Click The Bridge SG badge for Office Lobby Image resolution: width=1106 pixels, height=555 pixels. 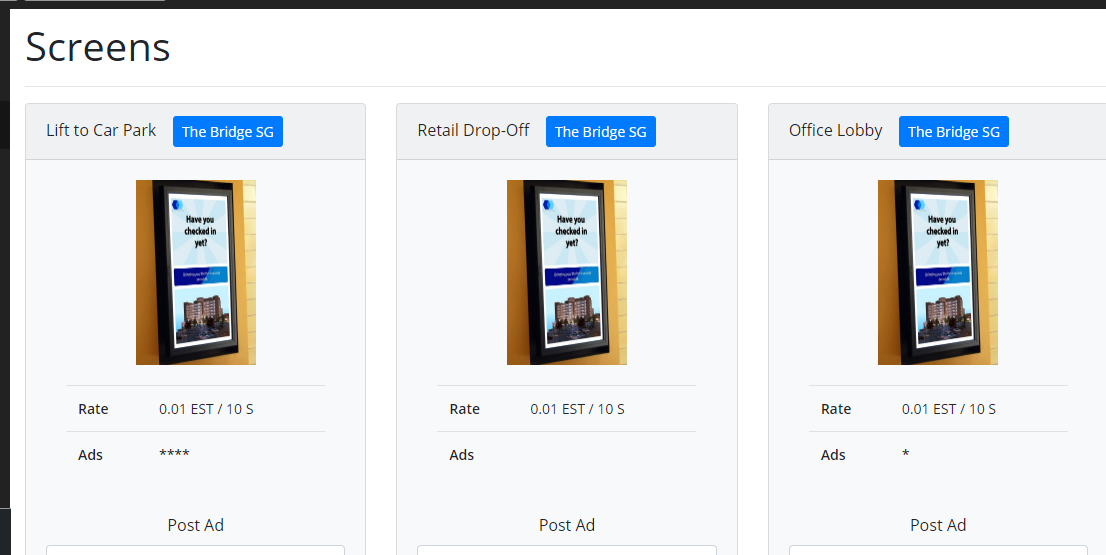click(x=954, y=132)
